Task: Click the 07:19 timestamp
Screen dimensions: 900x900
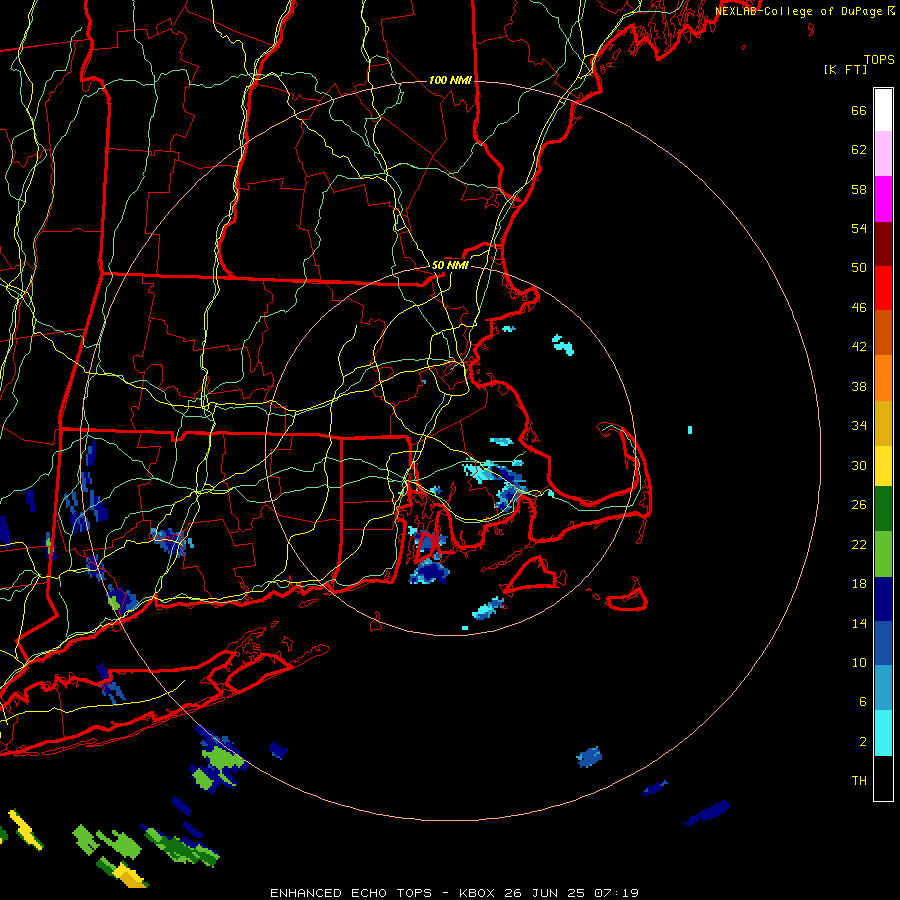Action: point(616,893)
